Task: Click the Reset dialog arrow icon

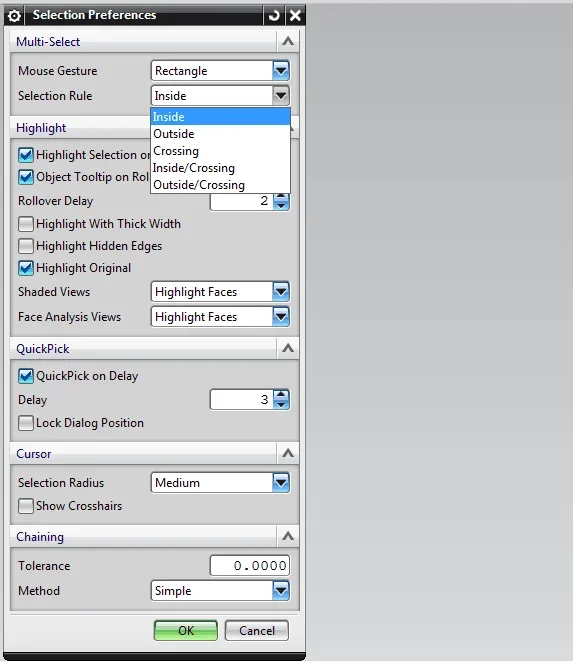Action: click(274, 16)
